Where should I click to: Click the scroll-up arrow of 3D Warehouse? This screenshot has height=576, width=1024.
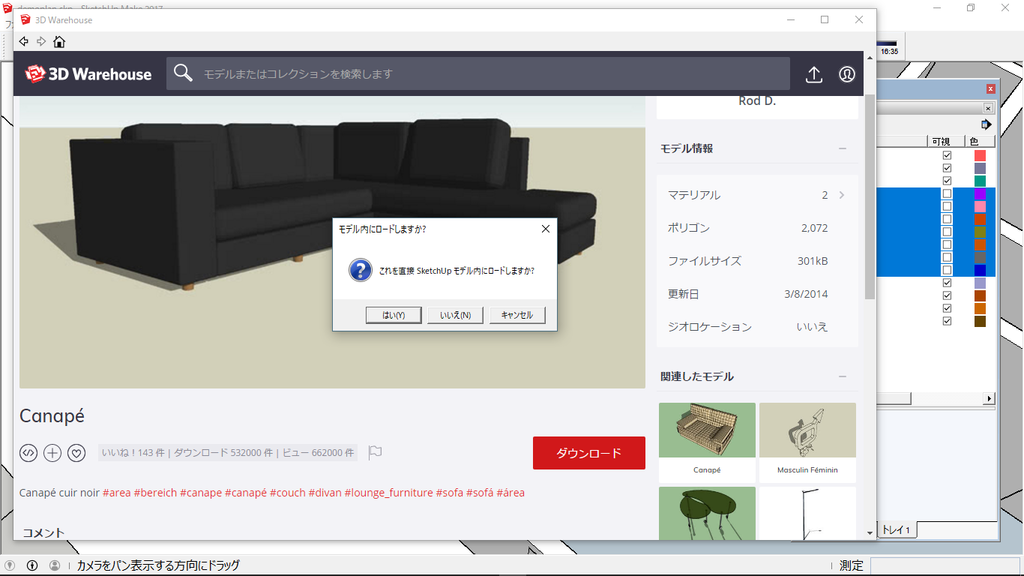point(869,58)
